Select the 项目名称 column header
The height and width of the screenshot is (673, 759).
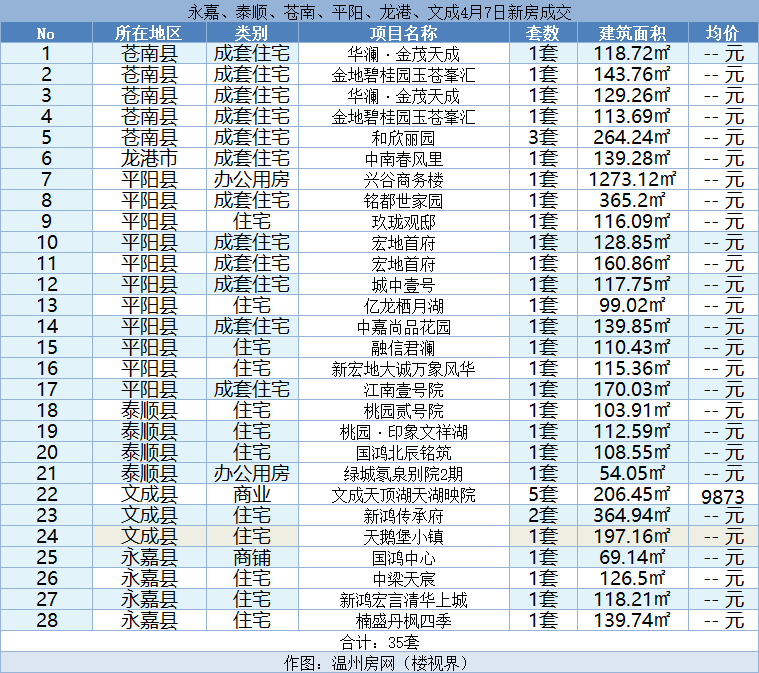click(x=403, y=33)
